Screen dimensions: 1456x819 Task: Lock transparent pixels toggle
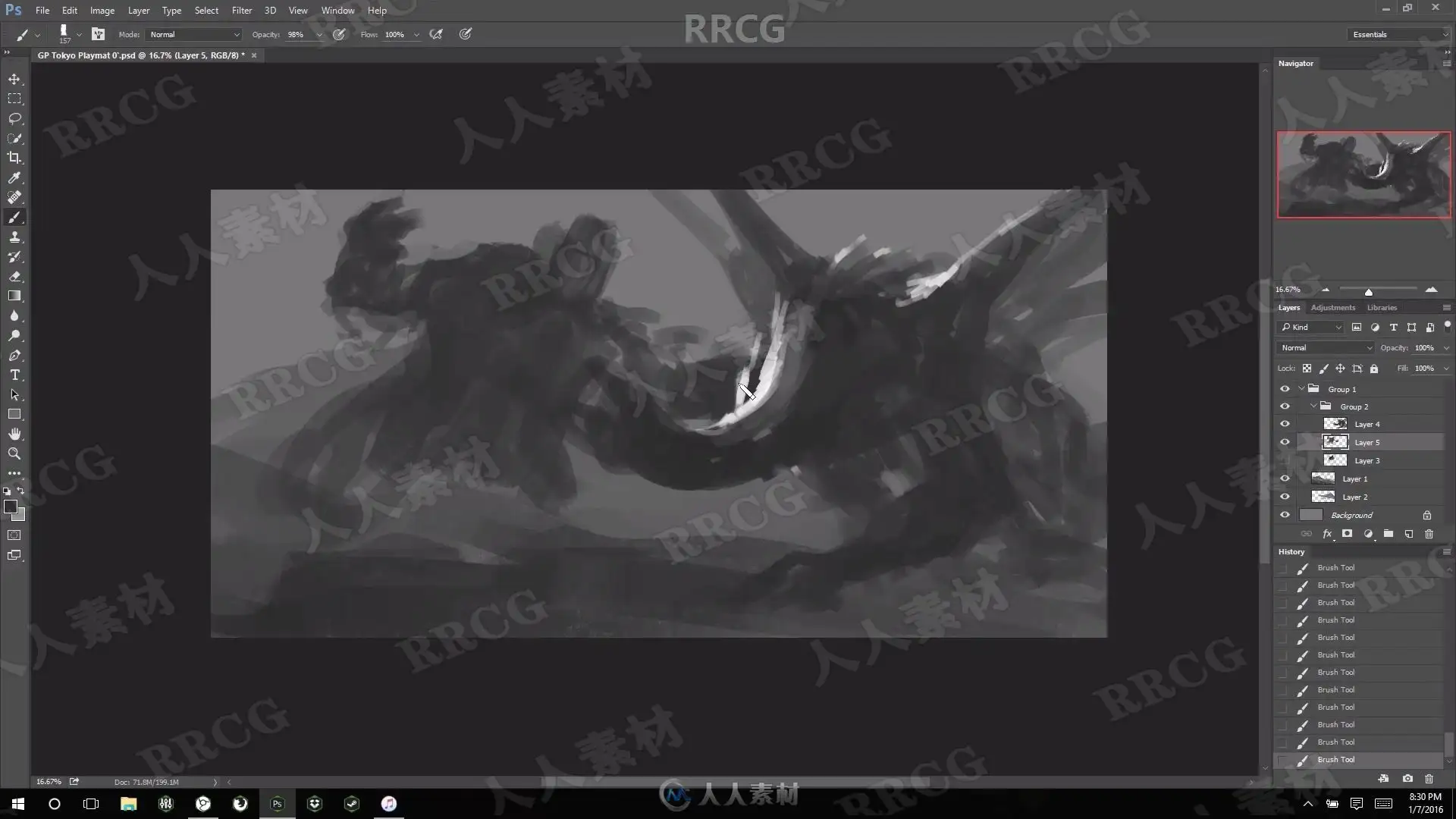click(x=1307, y=369)
